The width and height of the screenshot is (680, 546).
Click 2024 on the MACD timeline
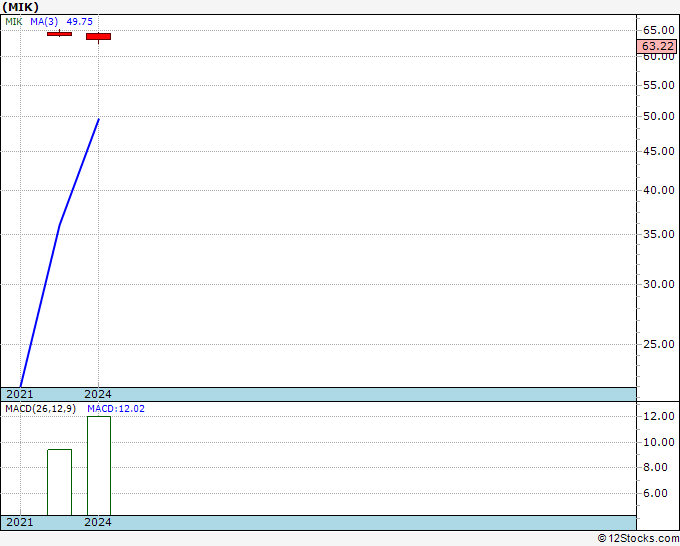[x=98, y=523]
